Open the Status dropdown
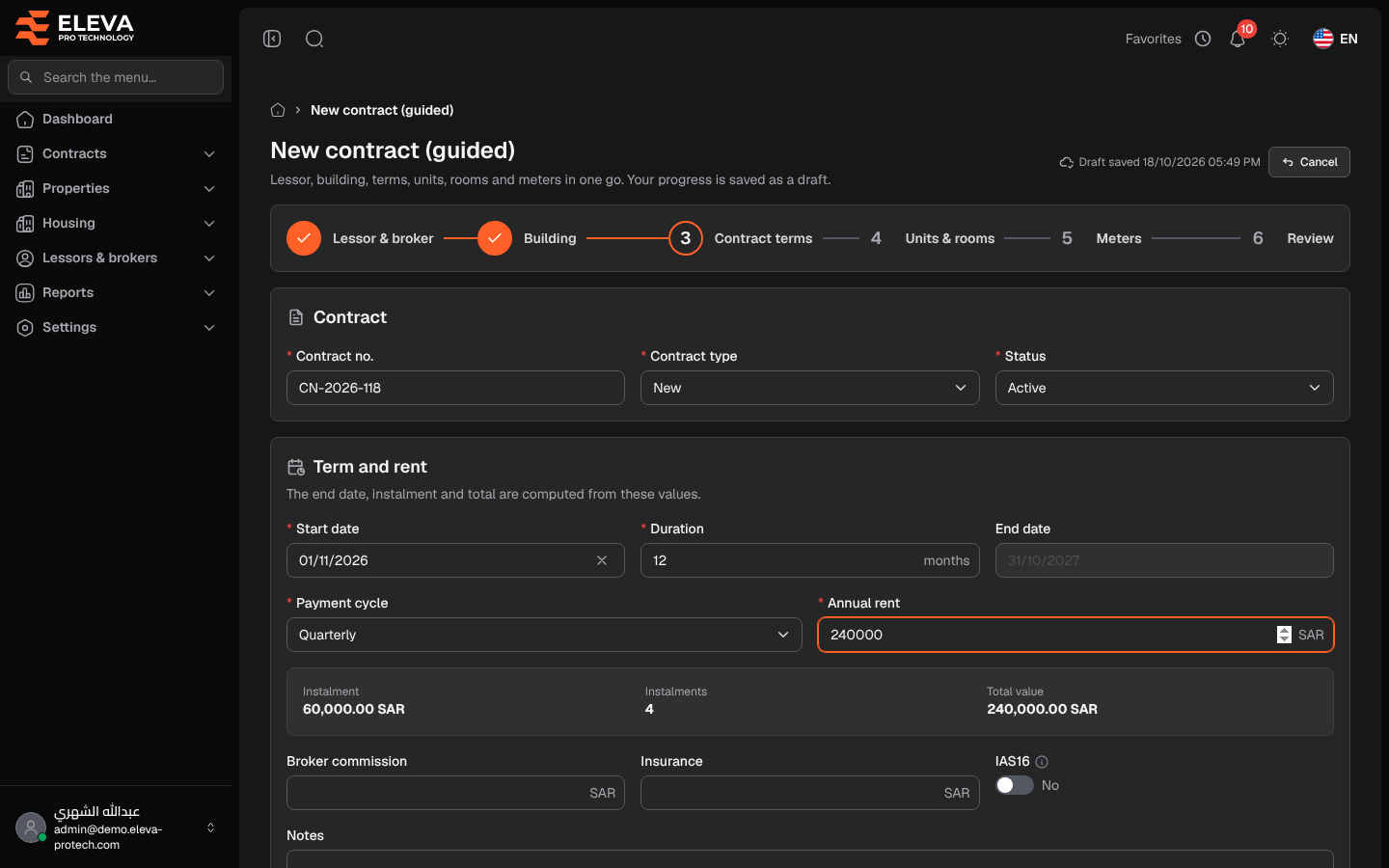The height and width of the screenshot is (868, 1389). pyautogui.click(x=1164, y=388)
